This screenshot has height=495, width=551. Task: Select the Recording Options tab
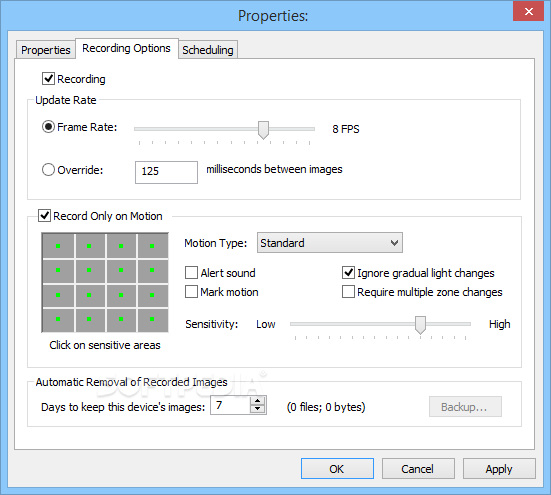tap(127, 48)
